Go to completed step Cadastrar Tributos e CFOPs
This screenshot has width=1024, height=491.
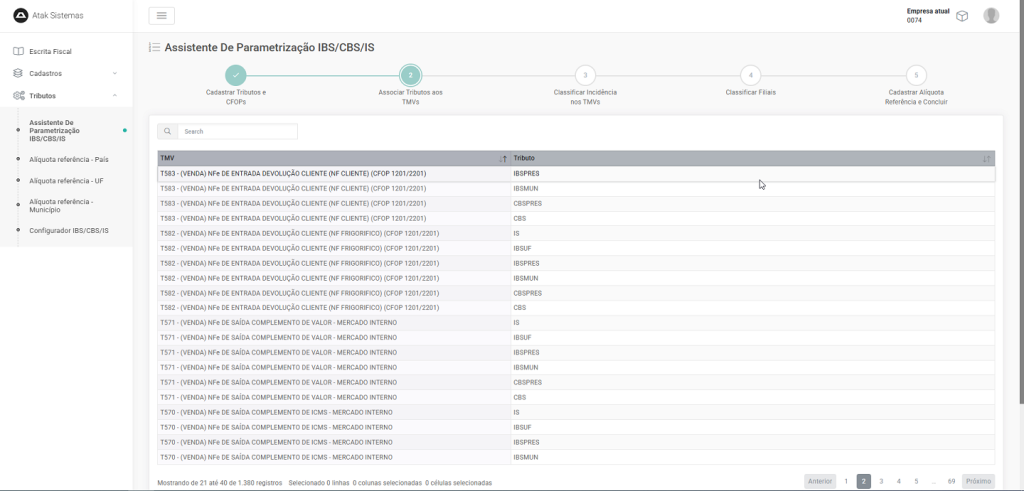tap(235, 75)
